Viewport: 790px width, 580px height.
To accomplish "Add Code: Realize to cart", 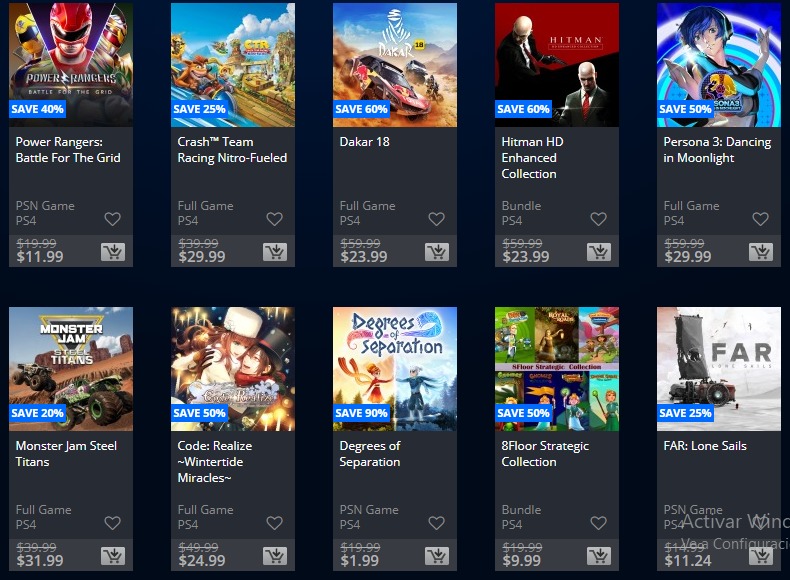I will click(275, 555).
